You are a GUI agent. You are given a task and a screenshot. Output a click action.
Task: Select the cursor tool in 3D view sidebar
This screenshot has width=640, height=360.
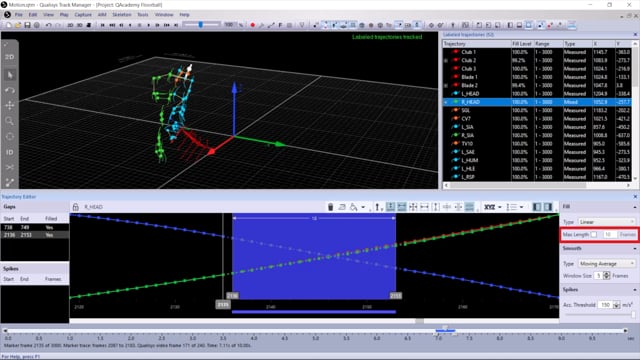point(10,75)
